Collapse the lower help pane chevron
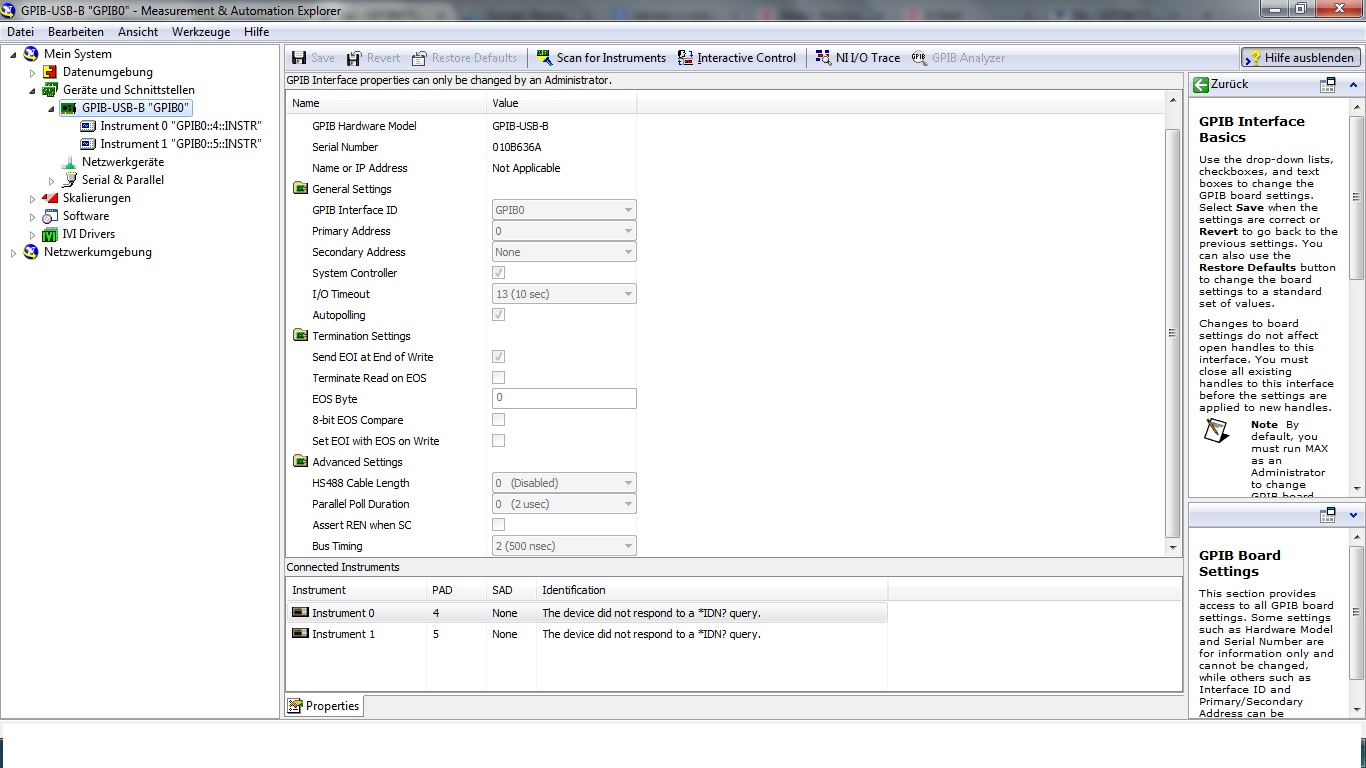The width and height of the screenshot is (1366, 768). 1354,515
